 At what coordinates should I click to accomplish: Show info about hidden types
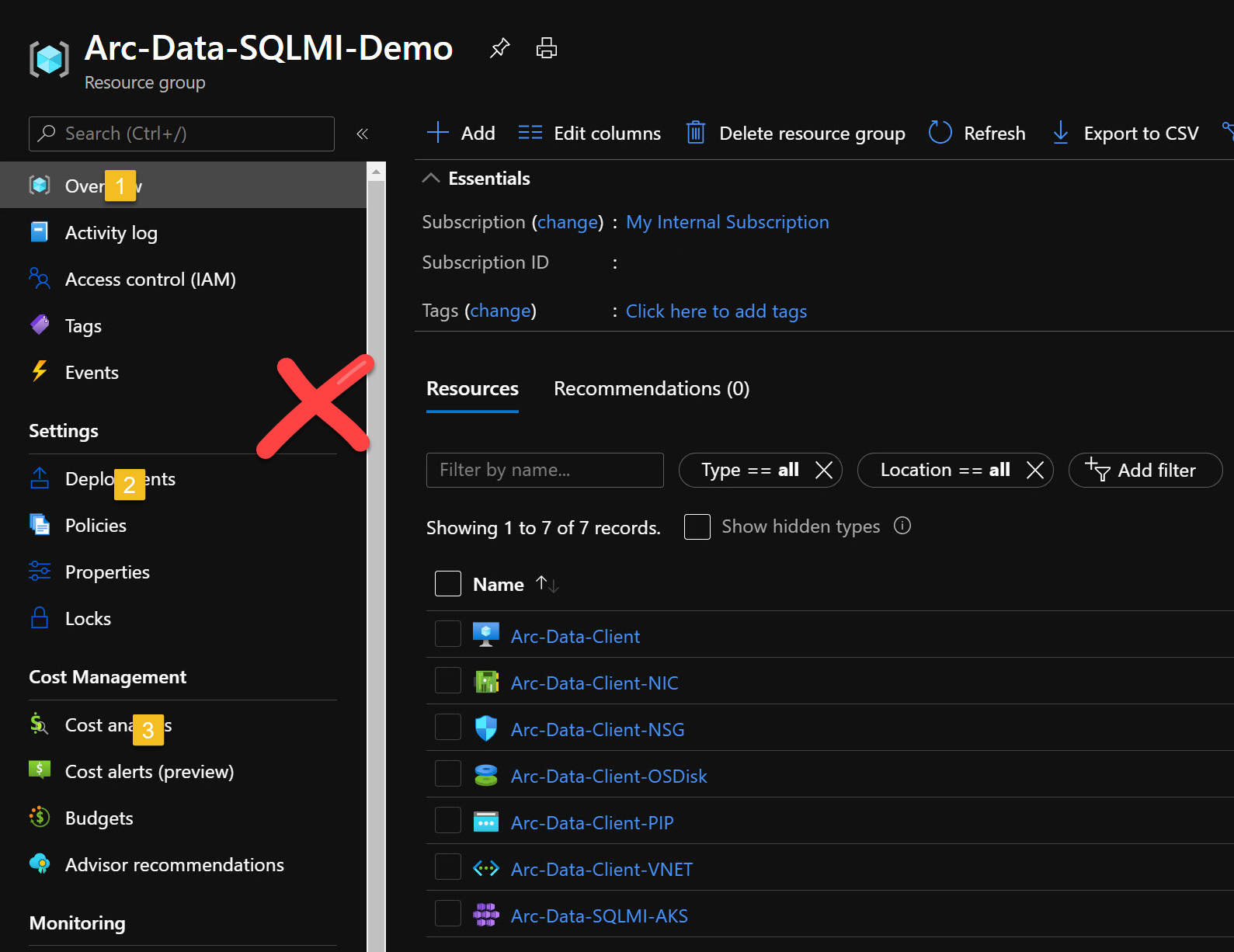click(x=902, y=526)
